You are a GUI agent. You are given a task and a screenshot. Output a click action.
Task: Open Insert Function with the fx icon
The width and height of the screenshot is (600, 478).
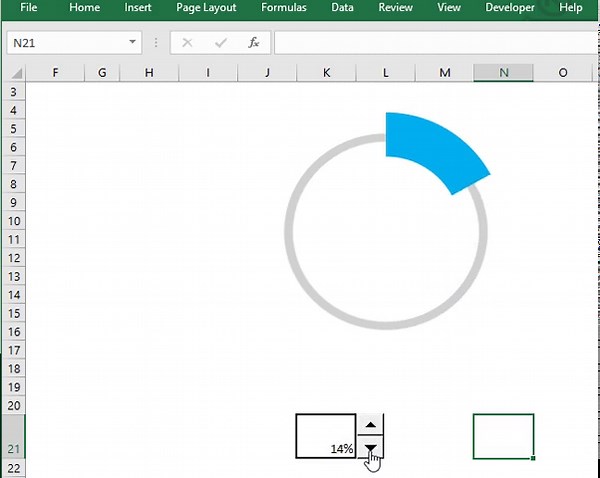pyautogui.click(x=254, y=42)
